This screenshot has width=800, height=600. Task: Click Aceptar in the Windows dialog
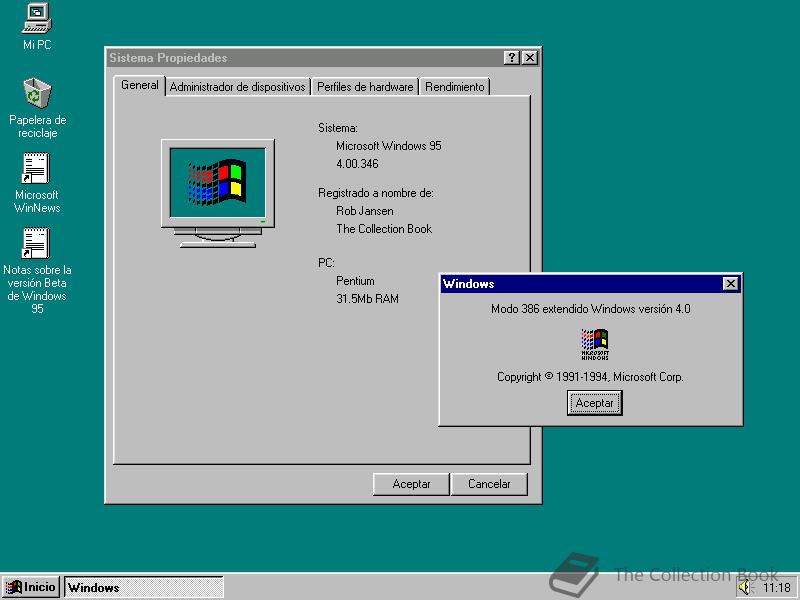click(x=594, y=403)
